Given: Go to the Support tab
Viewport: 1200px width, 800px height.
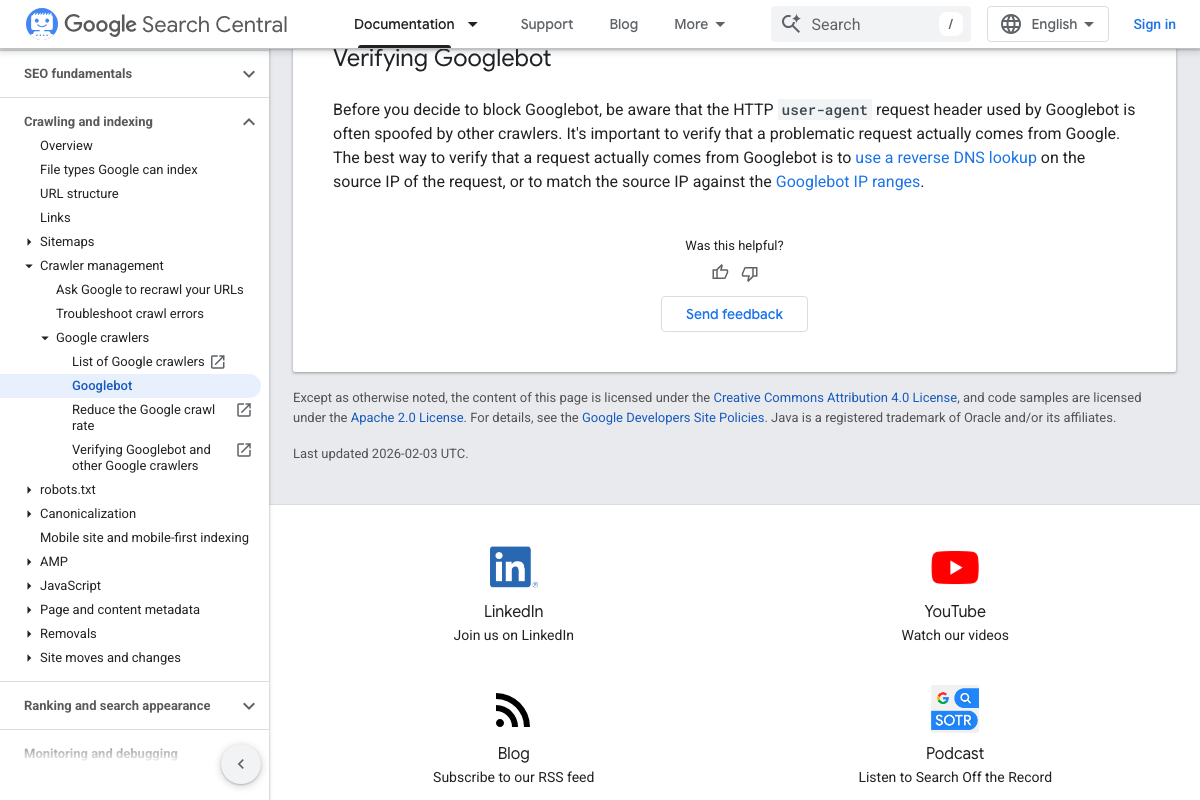Looking at the screenshot, I should [x=547, y=24].
